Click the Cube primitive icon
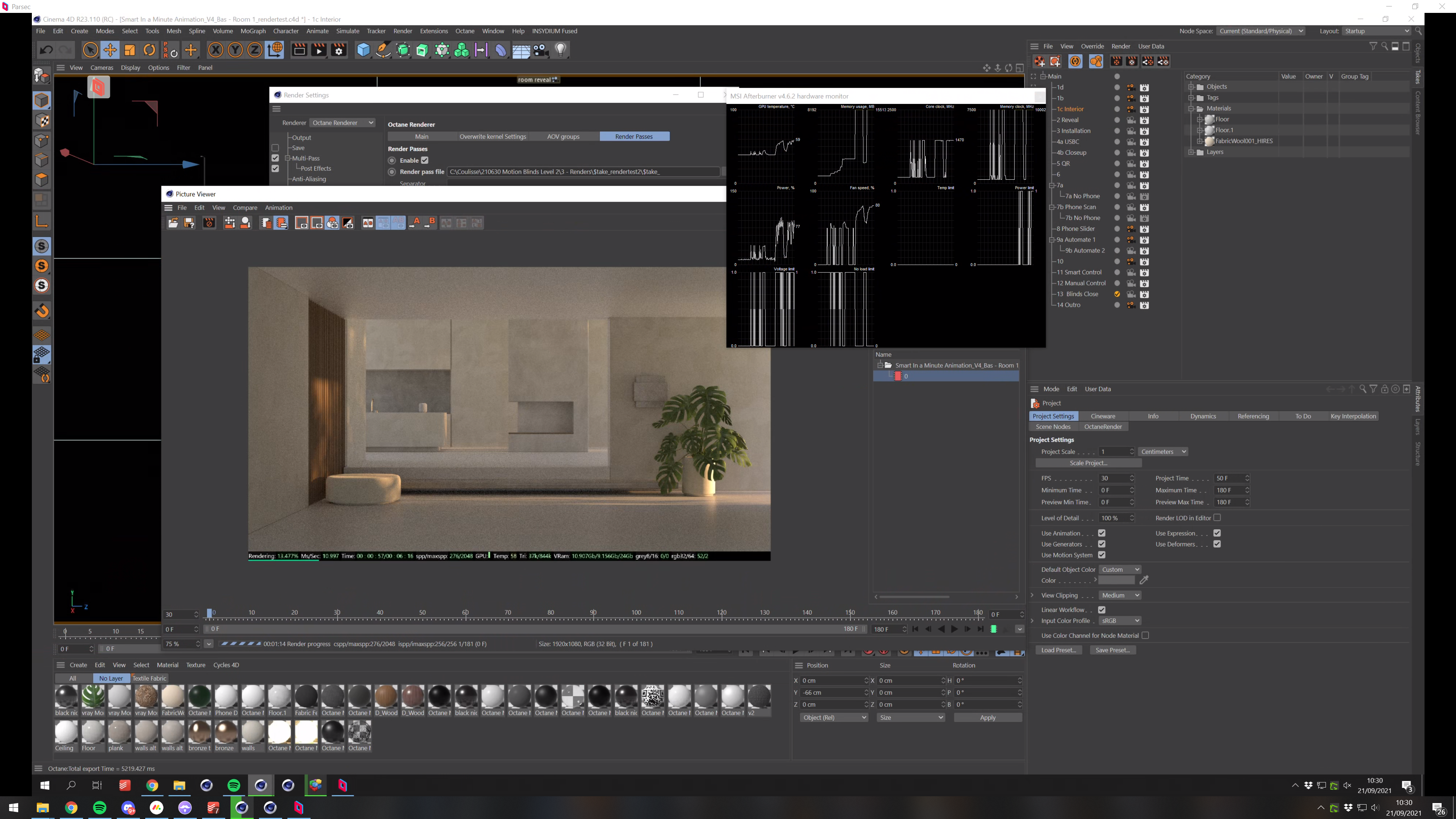This screenshot has width=1456, height=819. [363, 50]
